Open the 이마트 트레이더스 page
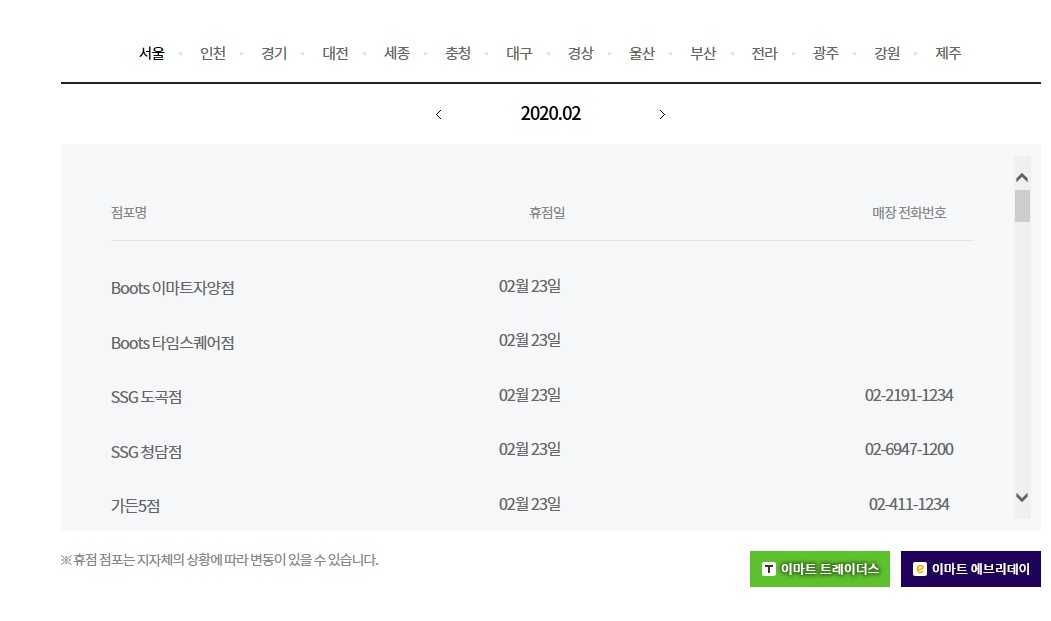The width and height of the screenshot is (1051, 621). 820,569
